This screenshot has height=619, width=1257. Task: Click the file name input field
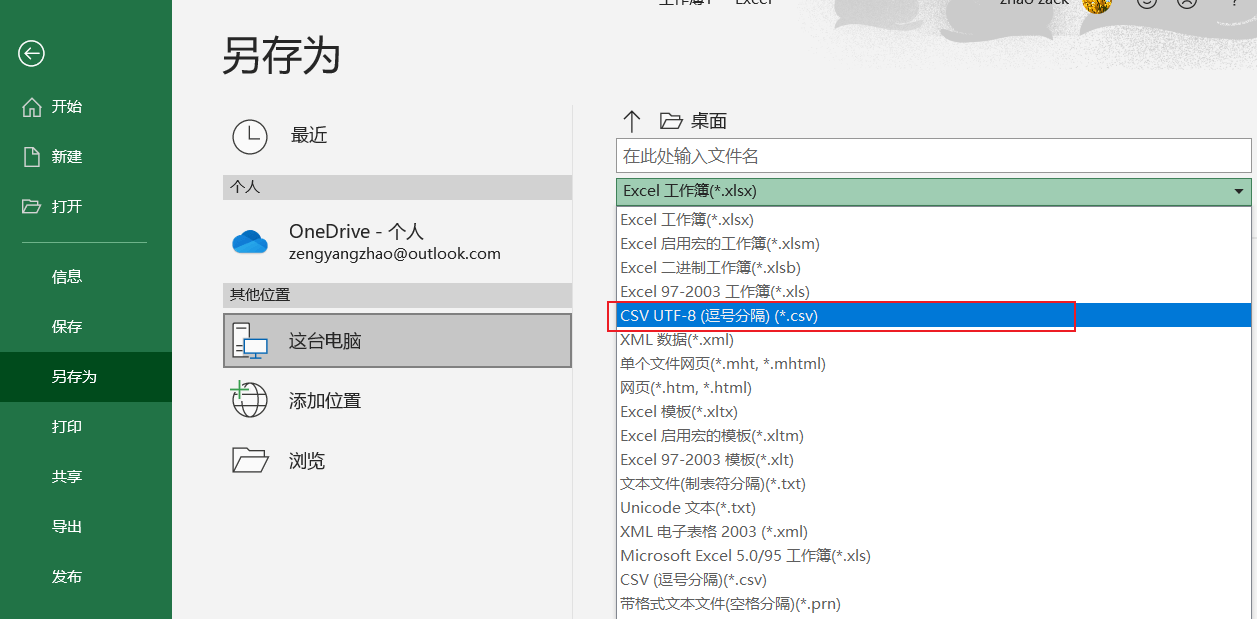[933, 155]
